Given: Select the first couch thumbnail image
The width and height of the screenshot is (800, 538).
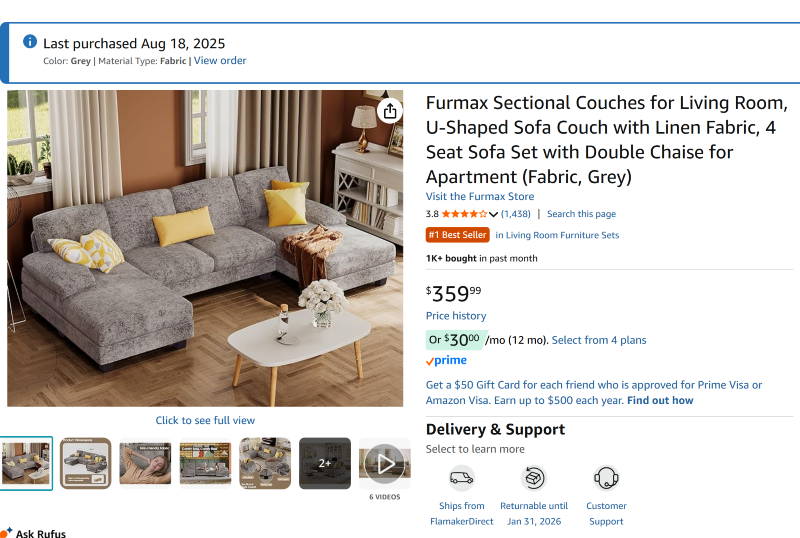Looking at the screenshot, I should pyautogui.click(x=26, y=463).
